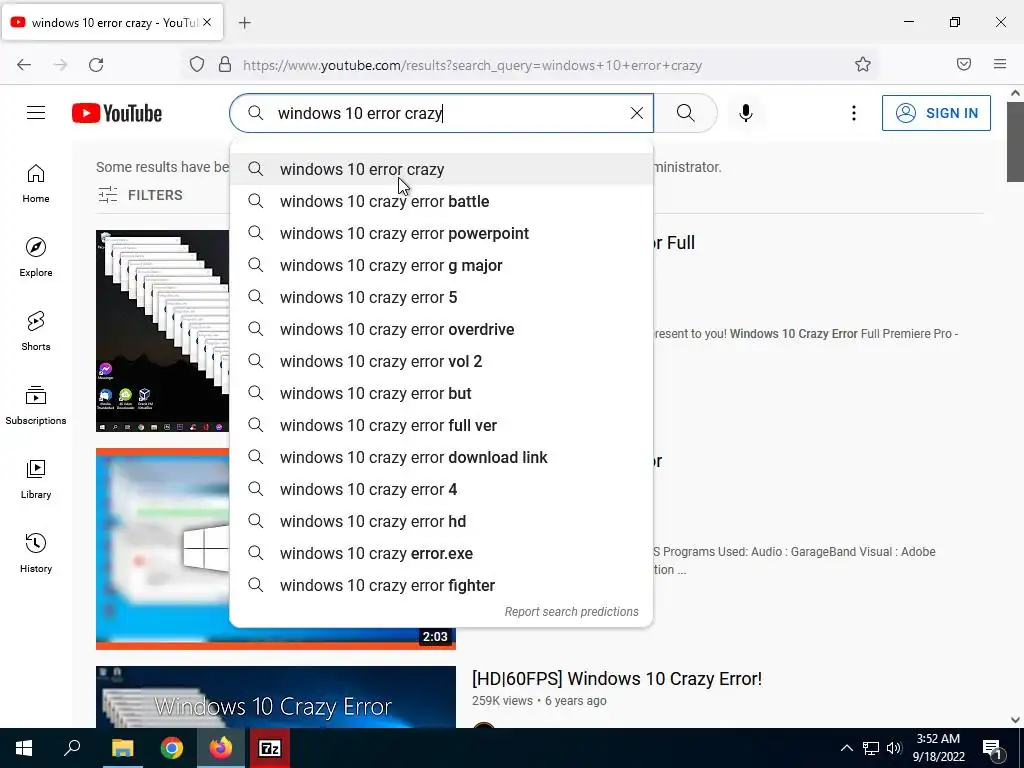Open the notification center

(993, 749)
